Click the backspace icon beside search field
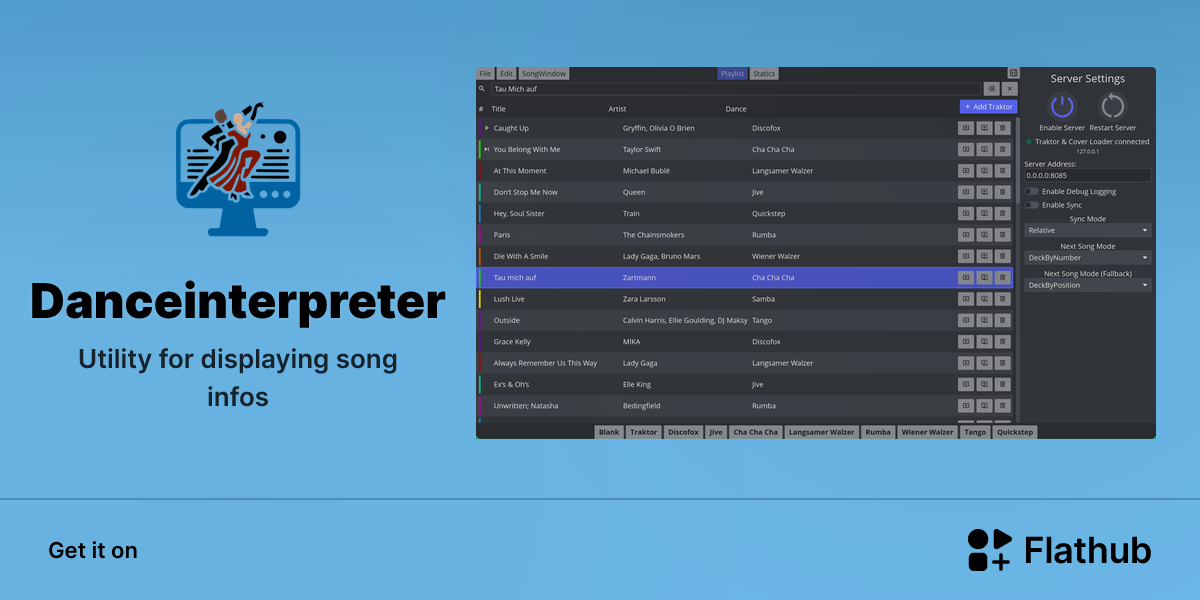The width and height of the screenshot is (1200, 600). (x=991, y=89)
